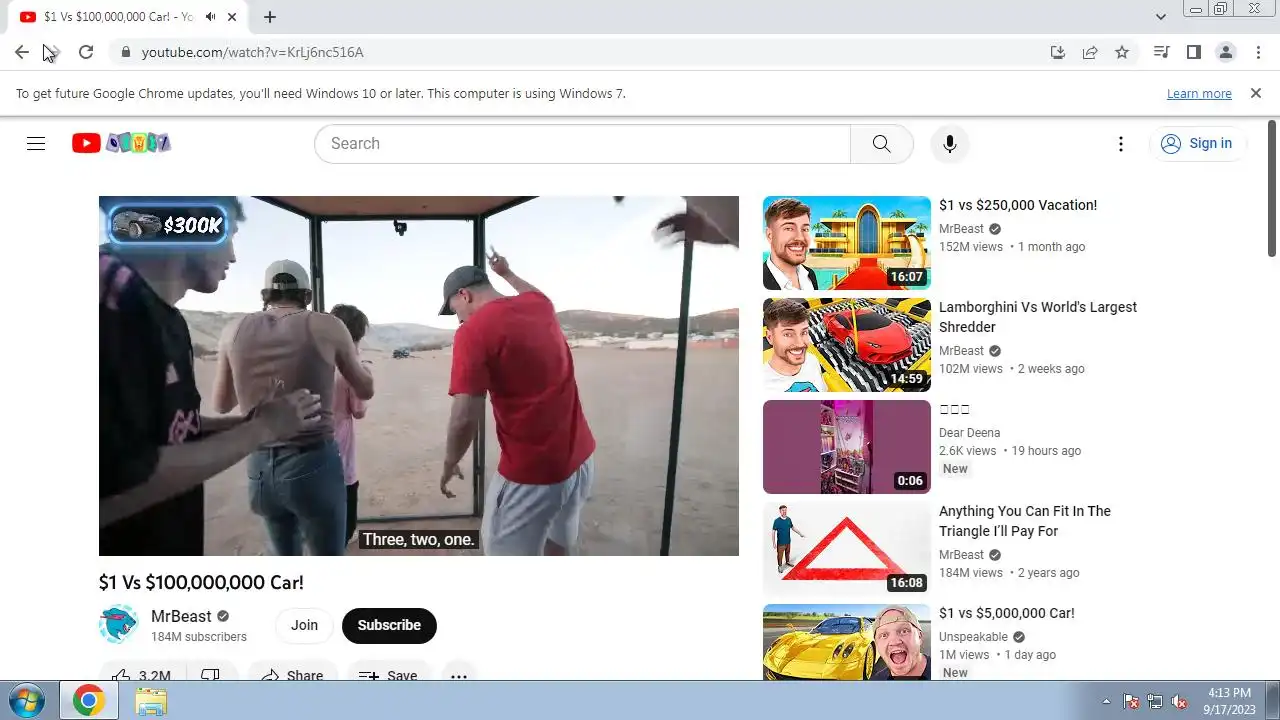Click the Unspeakable channel name

coord(973,637)
